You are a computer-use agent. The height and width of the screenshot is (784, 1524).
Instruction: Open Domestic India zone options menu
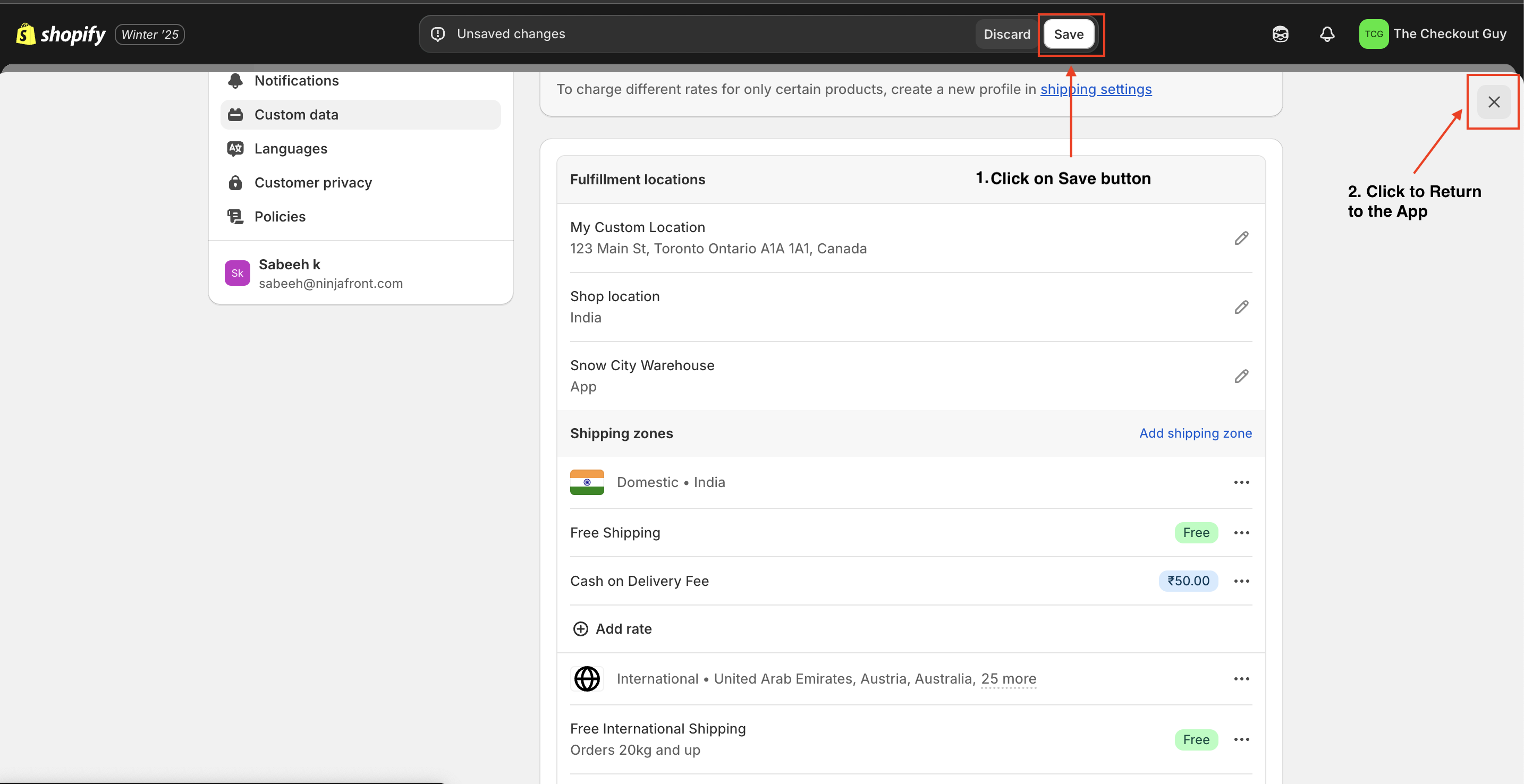tap(1241, 482)
